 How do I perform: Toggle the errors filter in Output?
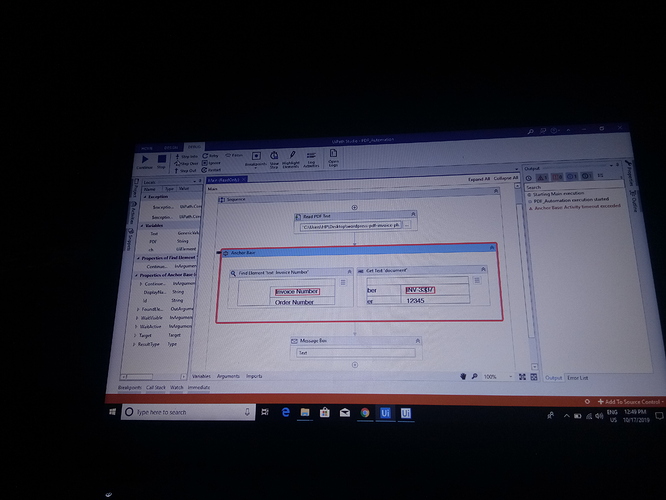tap(557, 177)
